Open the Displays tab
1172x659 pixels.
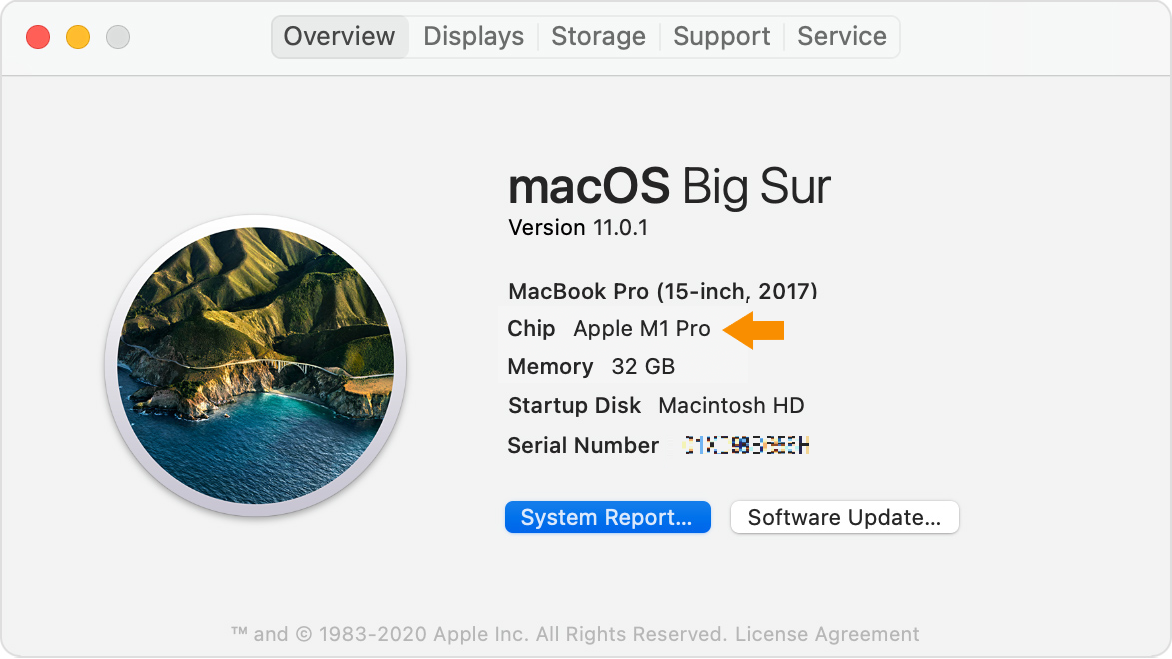tap(473, 37)
